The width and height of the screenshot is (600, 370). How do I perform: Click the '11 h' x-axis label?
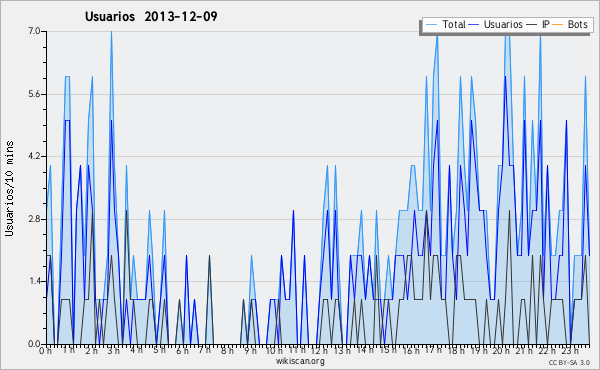(297, 350)
